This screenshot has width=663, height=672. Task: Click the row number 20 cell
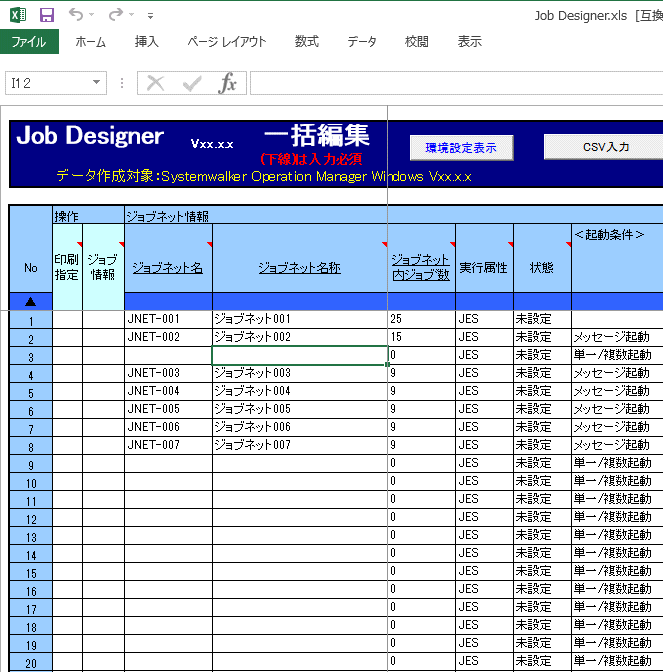click(31, 663)
